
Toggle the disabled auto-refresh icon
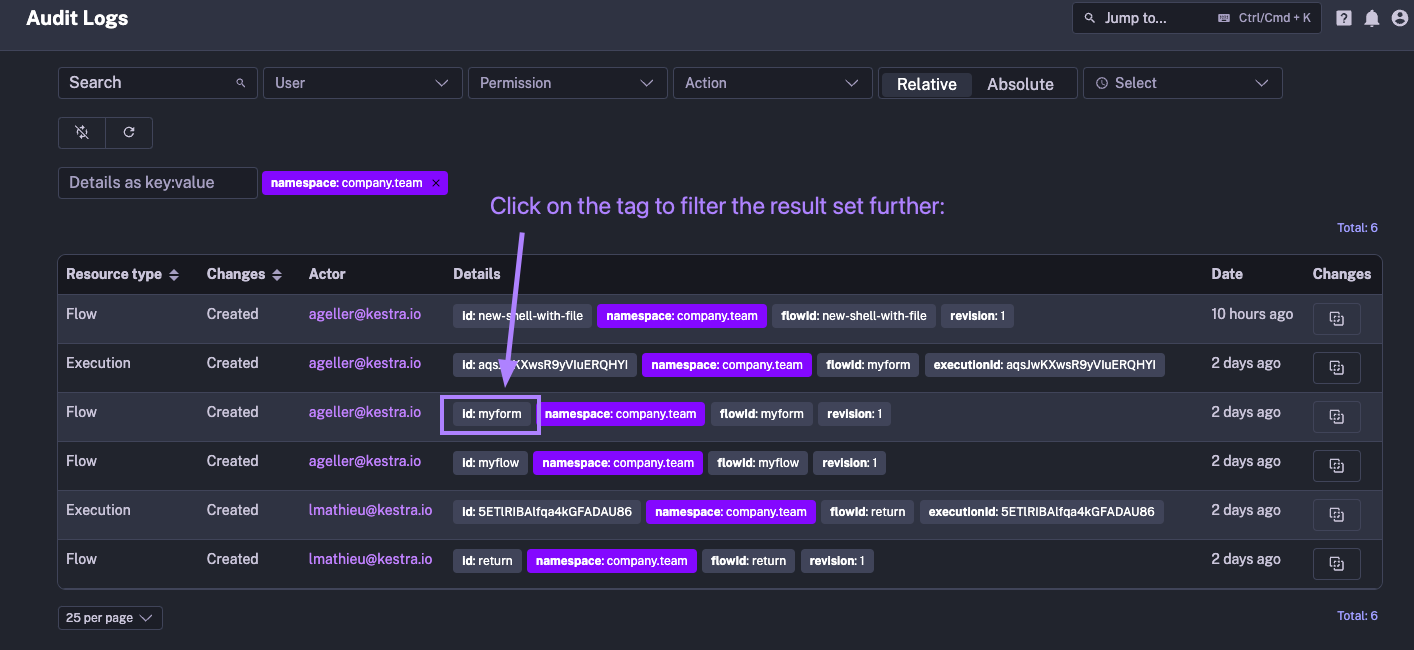pyautogui.click(x=81, y=132)
